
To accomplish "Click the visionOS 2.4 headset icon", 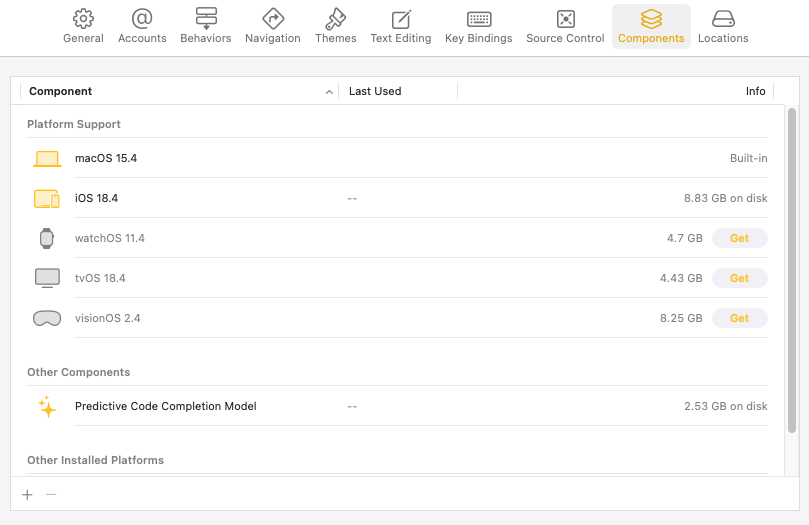I will (47, 318).
